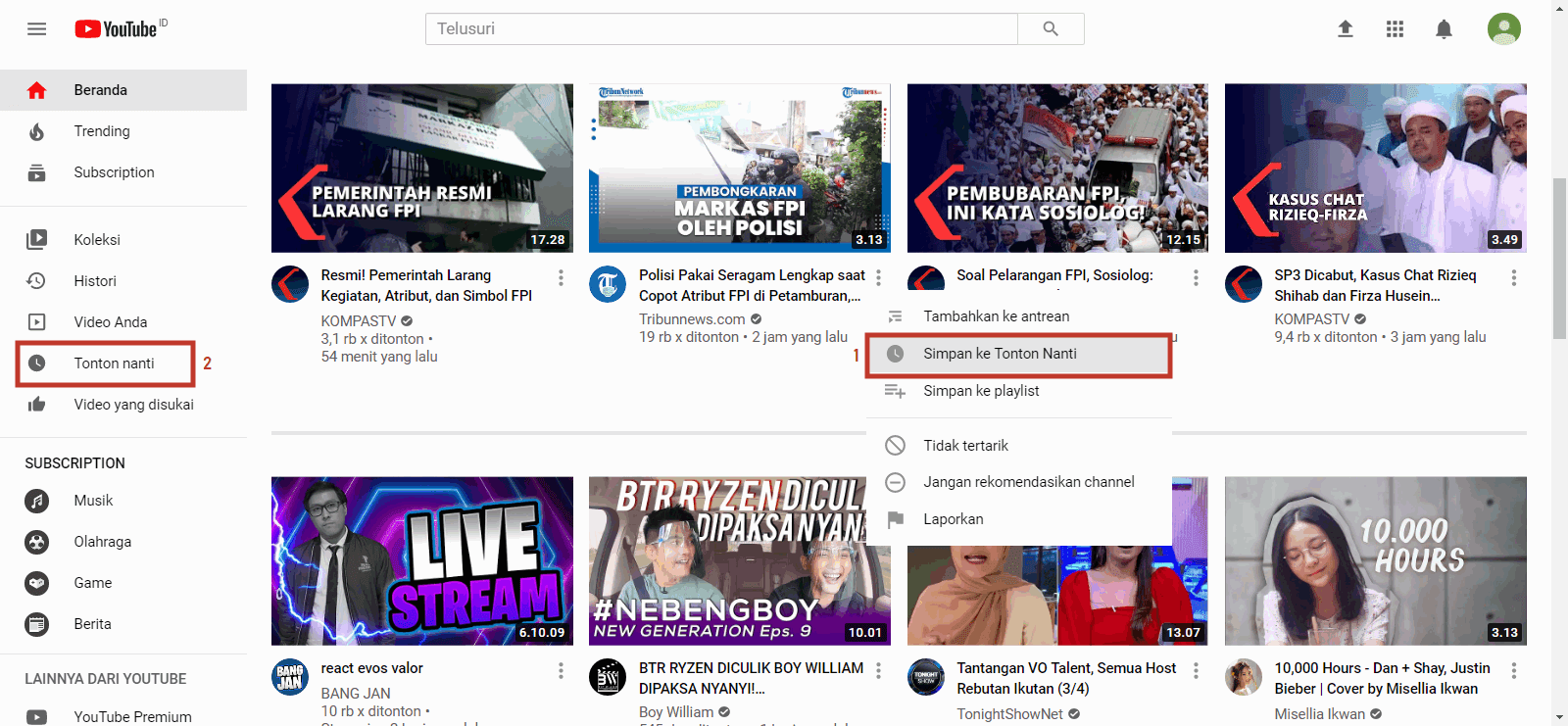This screenshot has width=1568, height=726.
Task: Open options for SP3 Dicabut video
Action: coord(1514,277)
